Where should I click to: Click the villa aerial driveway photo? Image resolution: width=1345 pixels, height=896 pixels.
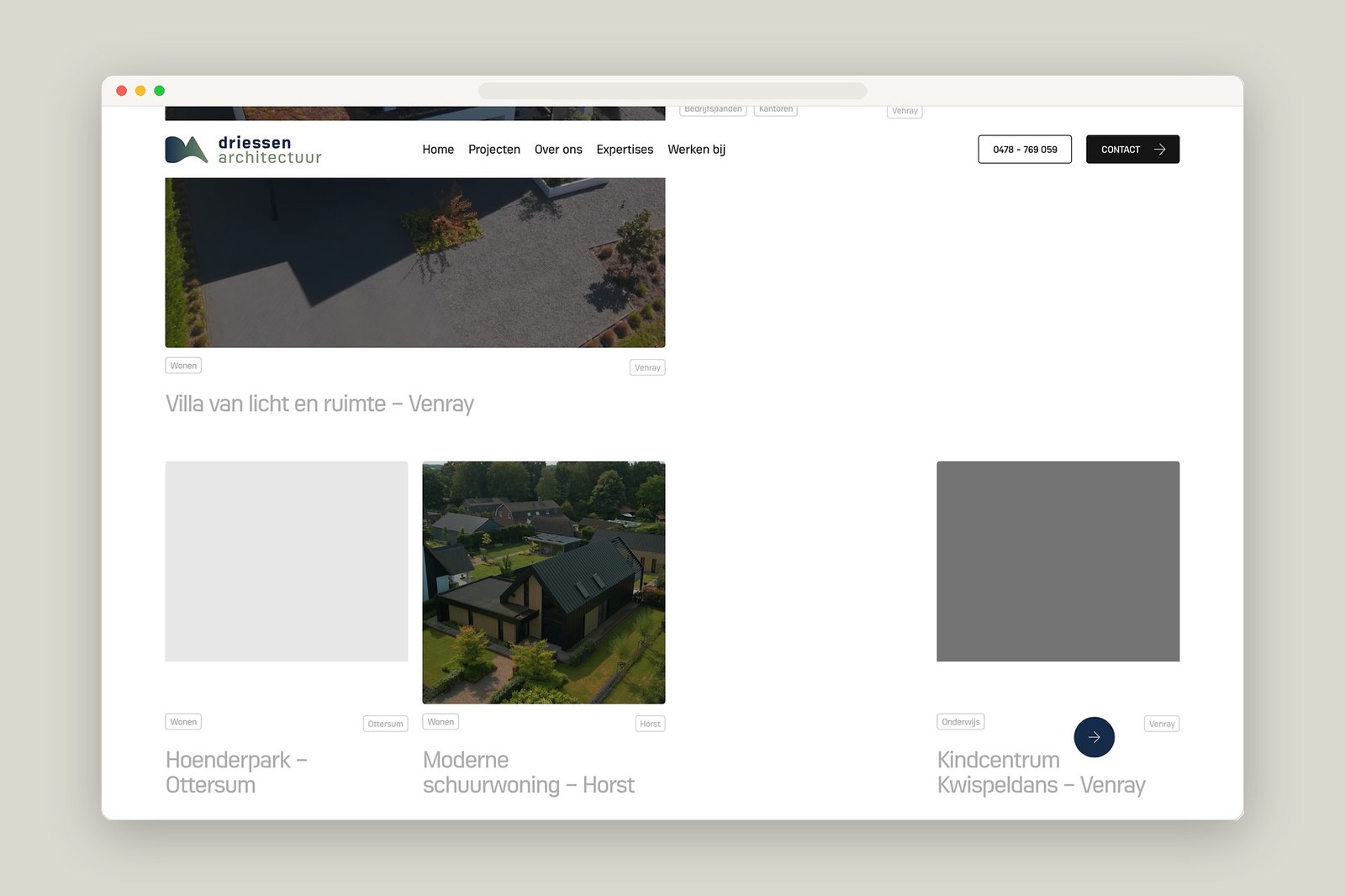click(x=415, y=262)
